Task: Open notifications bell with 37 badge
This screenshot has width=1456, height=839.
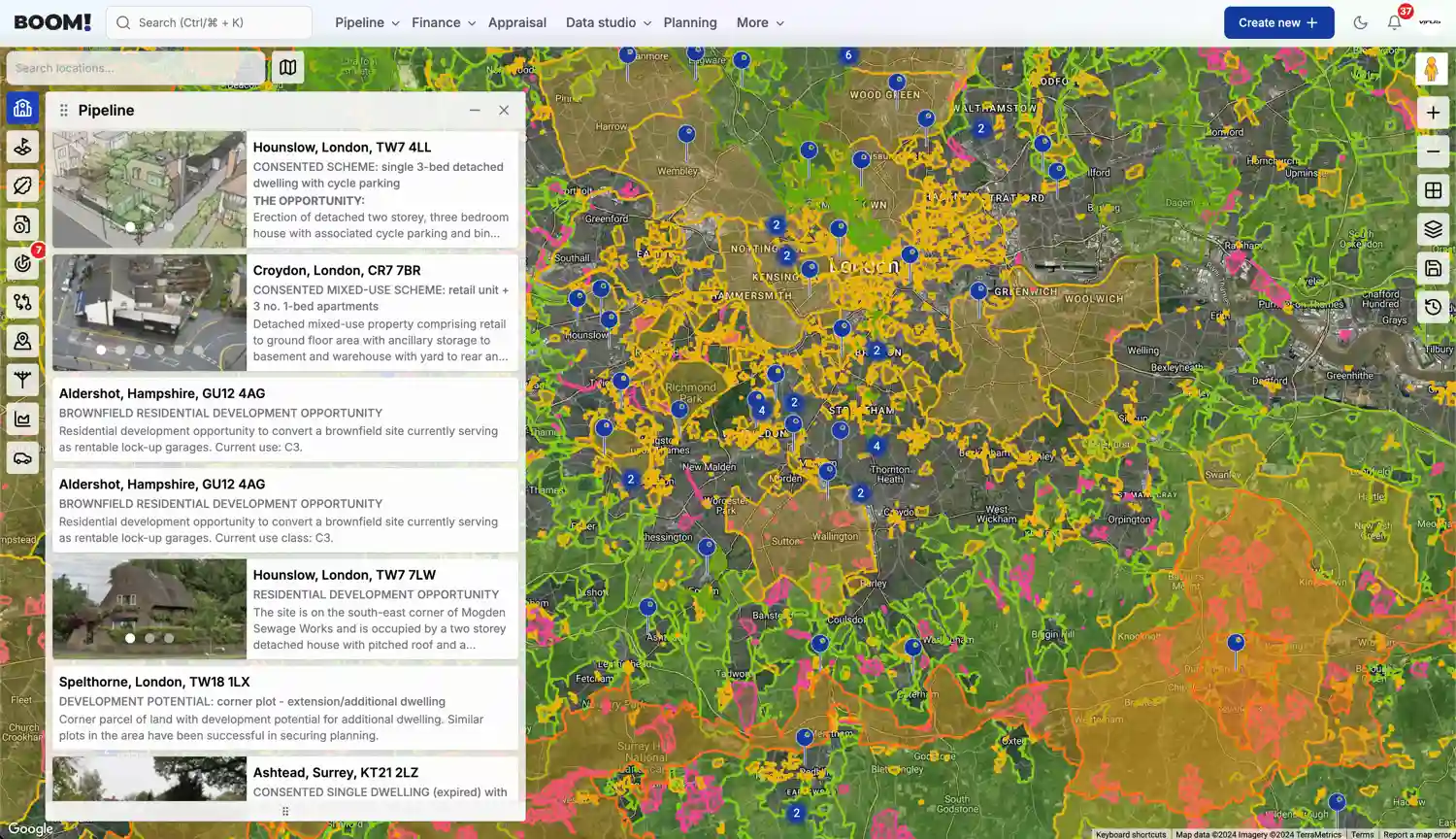Action: click(x=1395, y=21)
